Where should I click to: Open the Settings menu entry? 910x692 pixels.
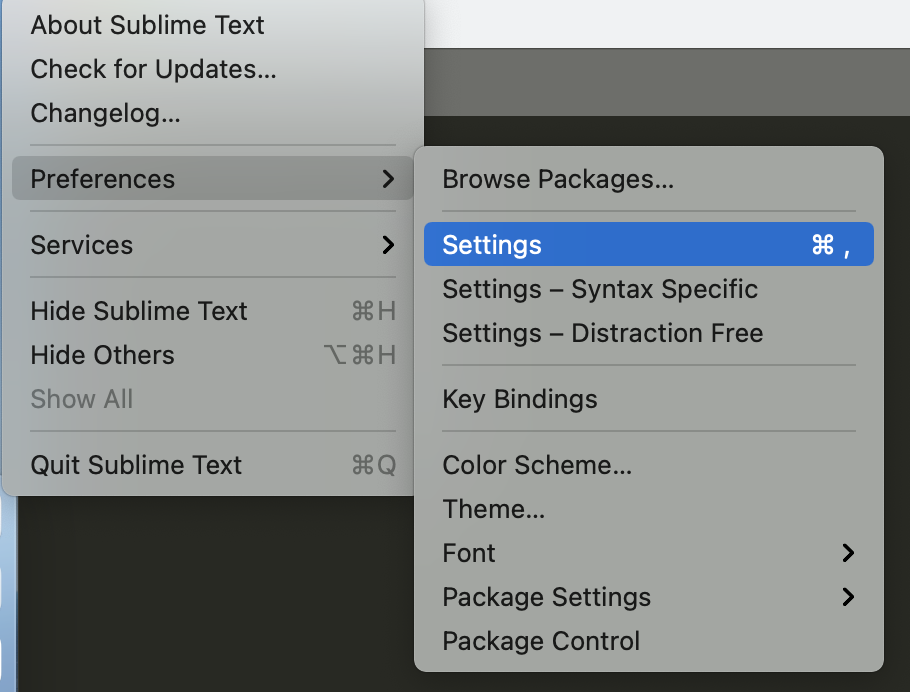click(491, 243)
